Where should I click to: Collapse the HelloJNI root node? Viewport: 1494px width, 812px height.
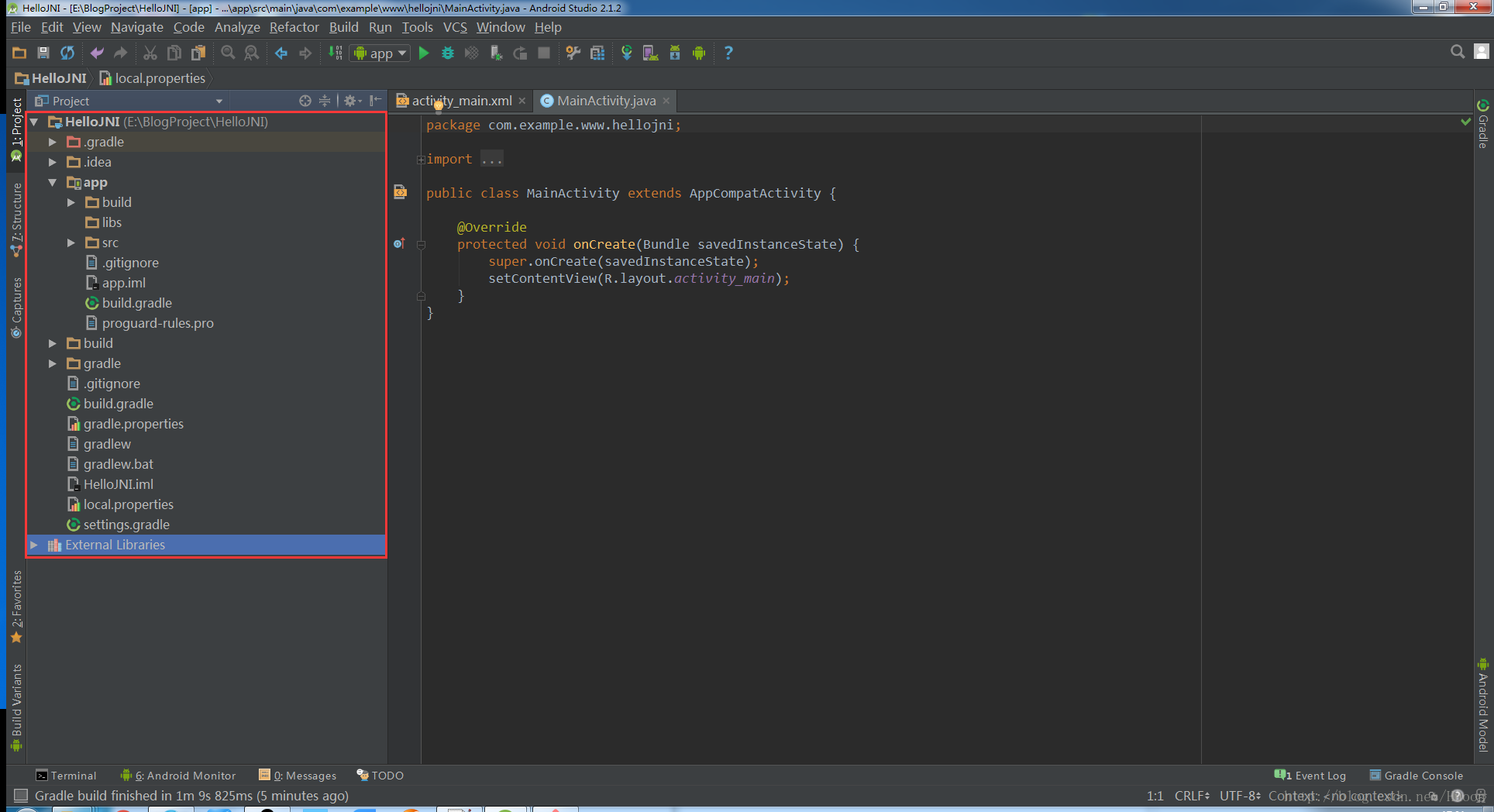click(x=34, y=122)
